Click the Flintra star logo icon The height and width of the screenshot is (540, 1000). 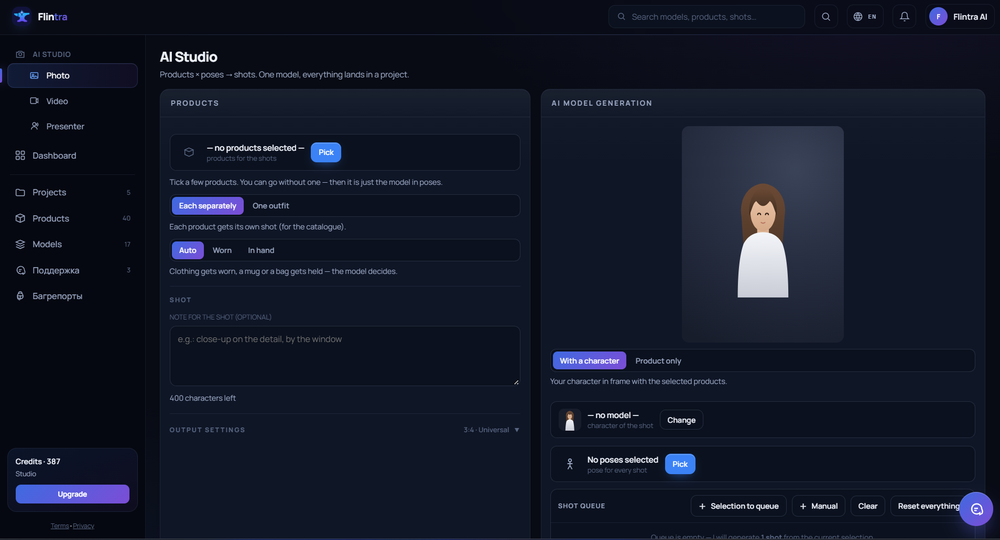tap(22, 17)
